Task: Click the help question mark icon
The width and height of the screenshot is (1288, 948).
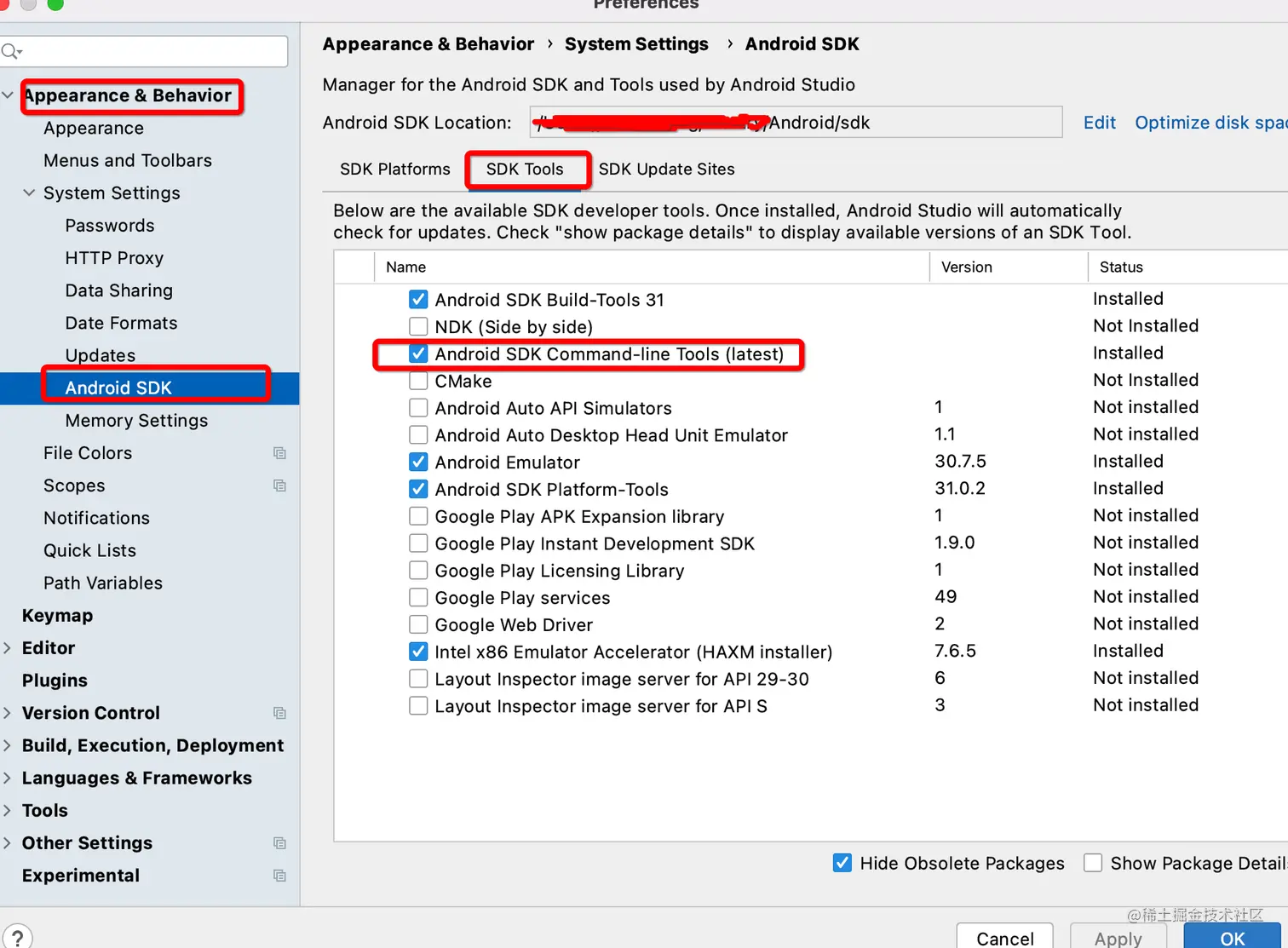Action: pyautogui.click(x=16, y=939)
